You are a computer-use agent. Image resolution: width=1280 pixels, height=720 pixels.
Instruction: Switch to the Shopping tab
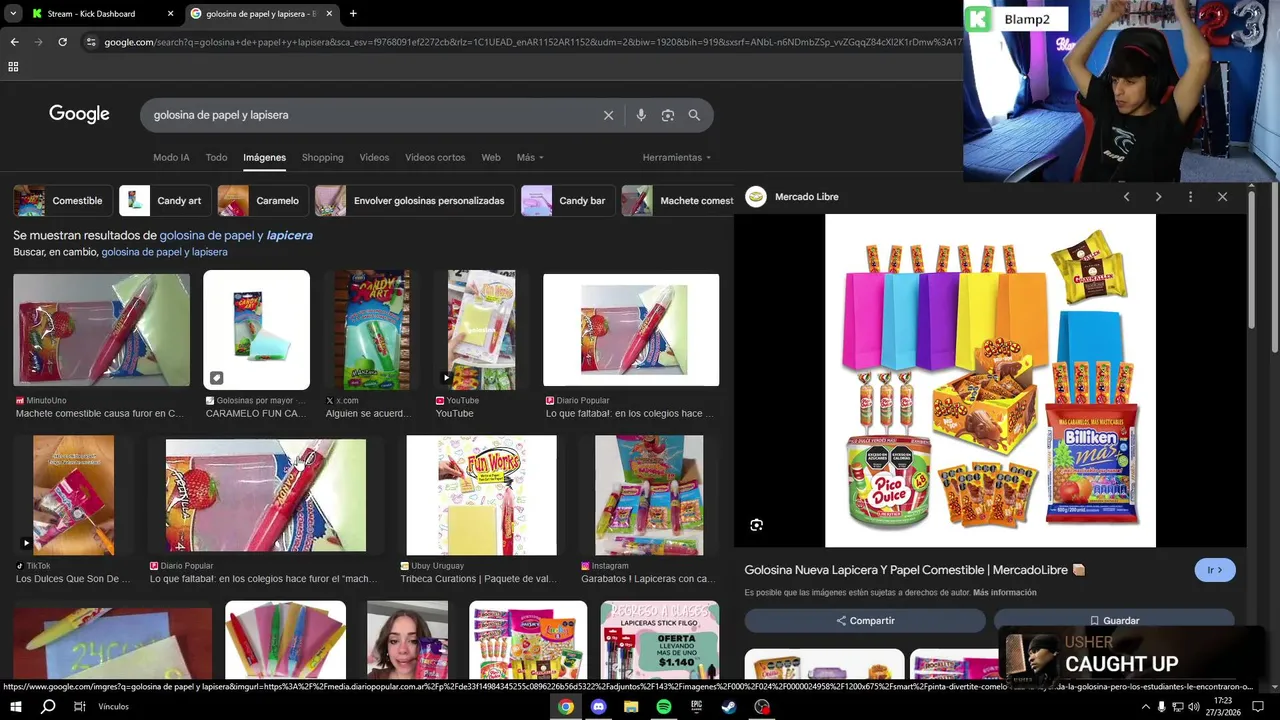322,157
